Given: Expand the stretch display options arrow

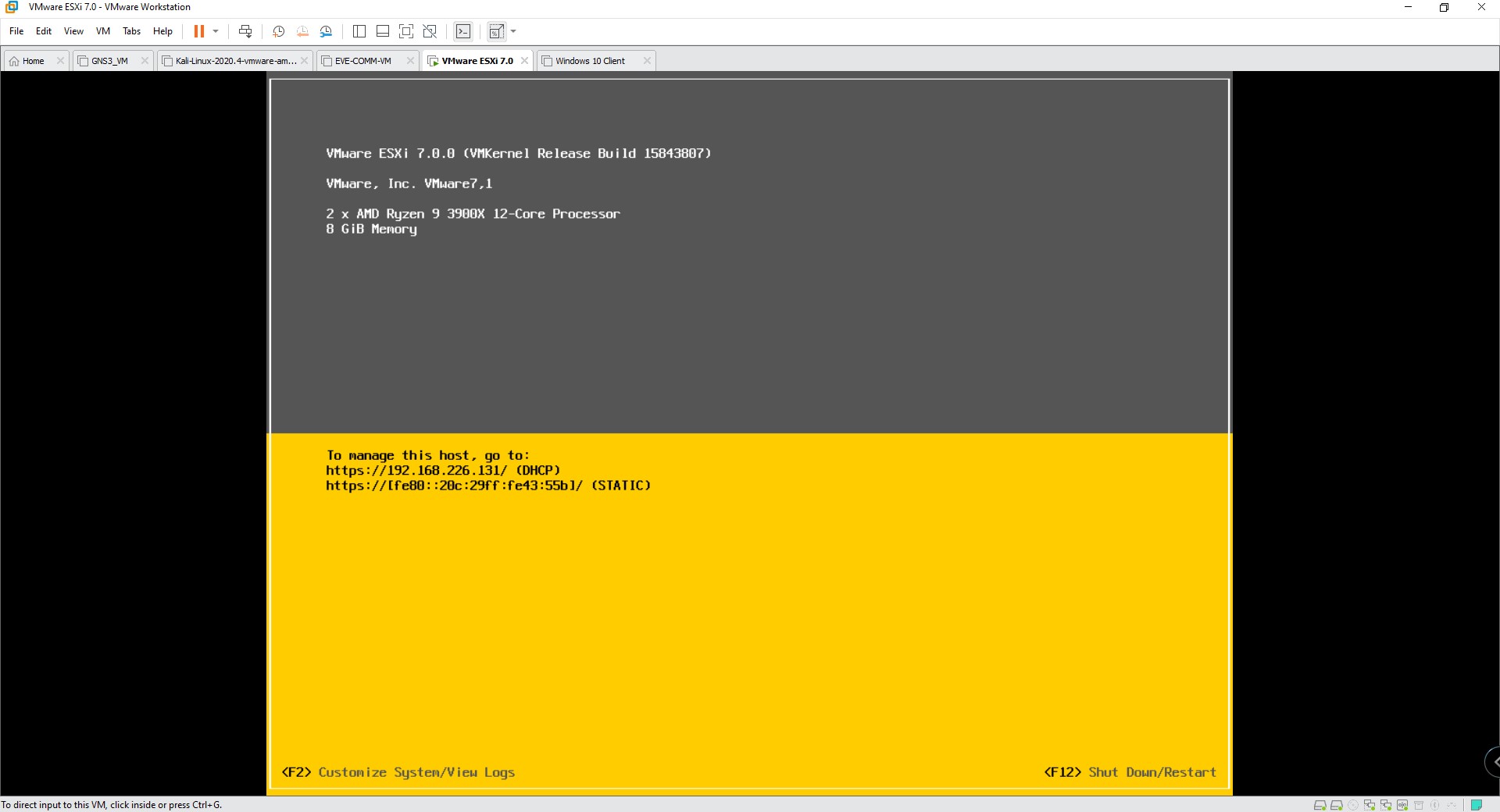Looking at the screenshot, I should 513,31.
